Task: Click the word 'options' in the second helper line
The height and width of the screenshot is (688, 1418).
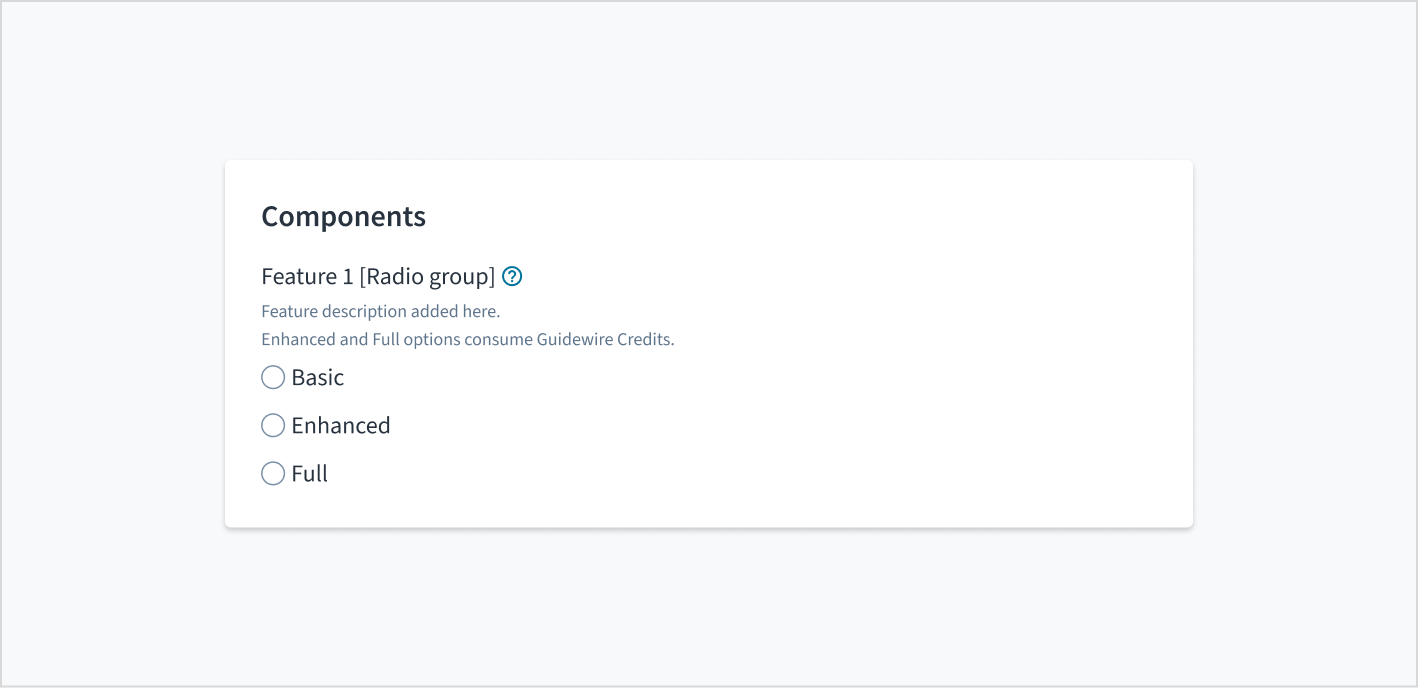Action: click(432, 339)
